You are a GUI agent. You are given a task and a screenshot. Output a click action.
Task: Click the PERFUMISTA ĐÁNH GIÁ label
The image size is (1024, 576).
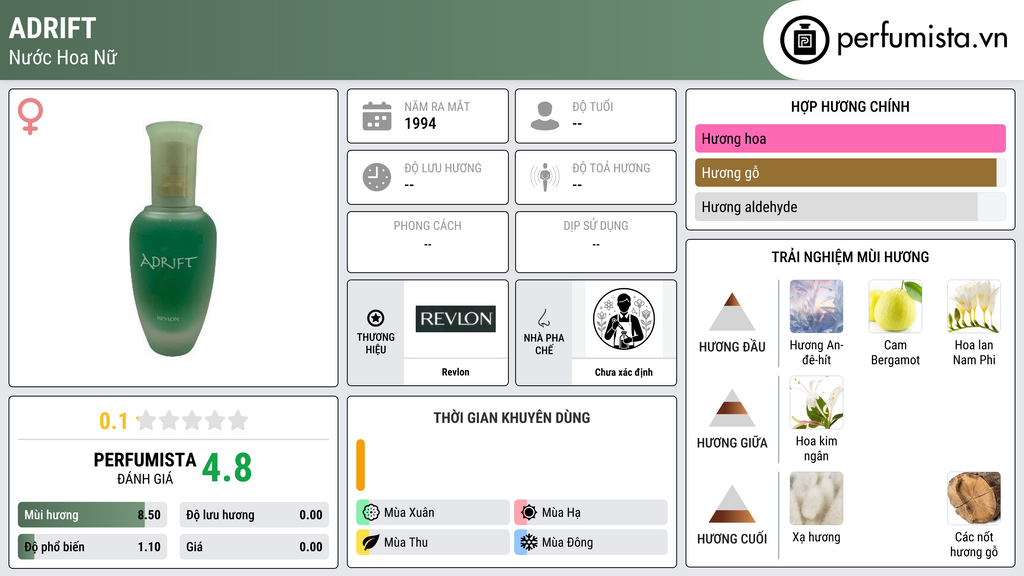tap(145, 468)
